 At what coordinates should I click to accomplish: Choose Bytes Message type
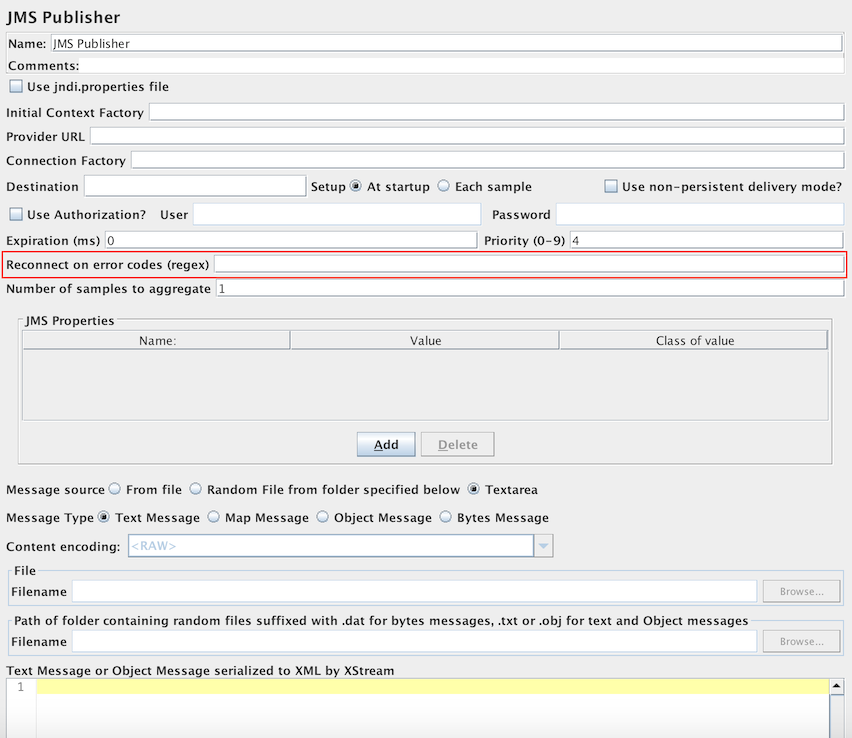coord(446,518)
